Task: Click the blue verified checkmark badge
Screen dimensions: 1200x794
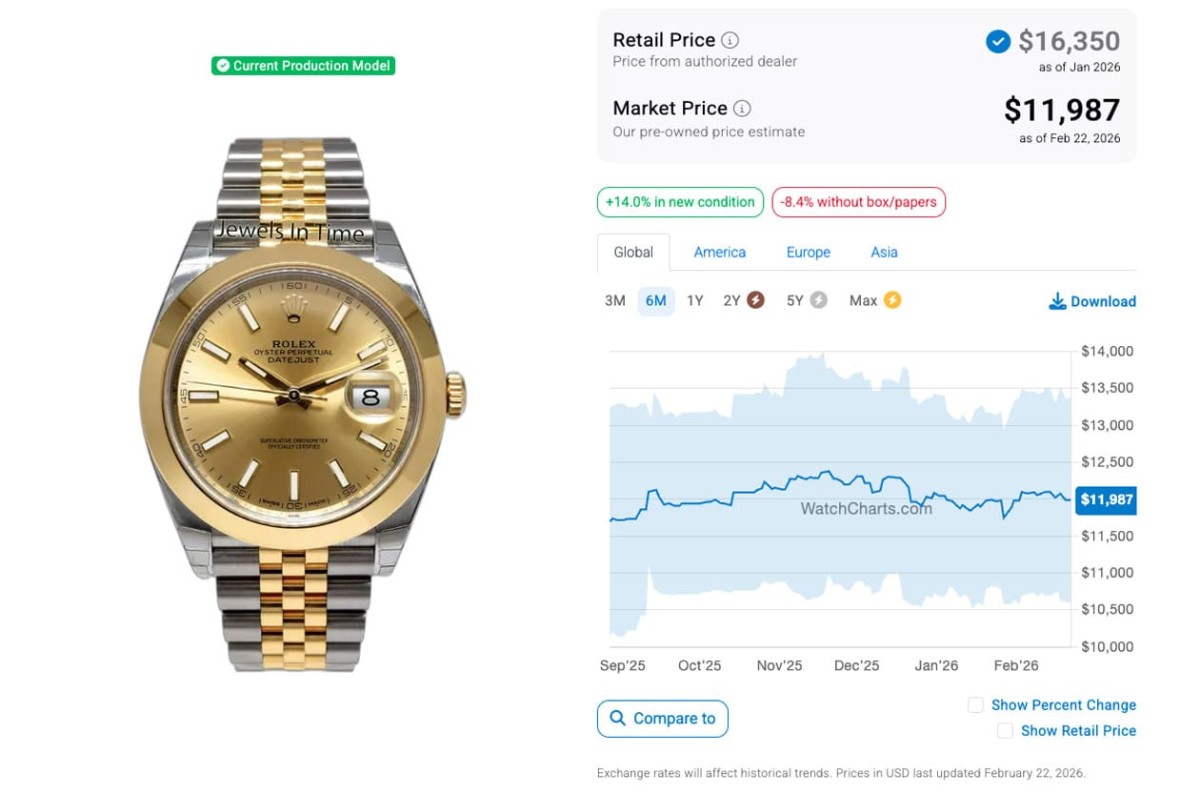Action: coord(997,41)
